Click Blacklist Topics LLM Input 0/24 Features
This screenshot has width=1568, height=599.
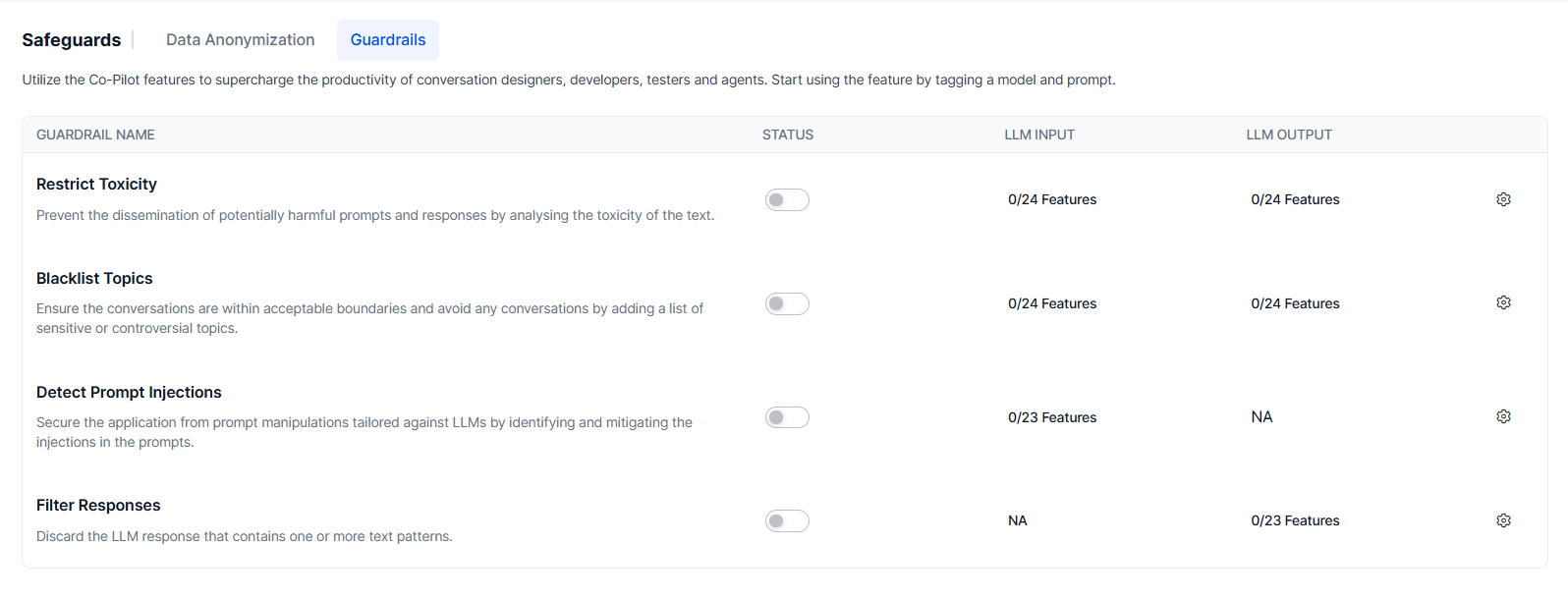pos(1052,303)
